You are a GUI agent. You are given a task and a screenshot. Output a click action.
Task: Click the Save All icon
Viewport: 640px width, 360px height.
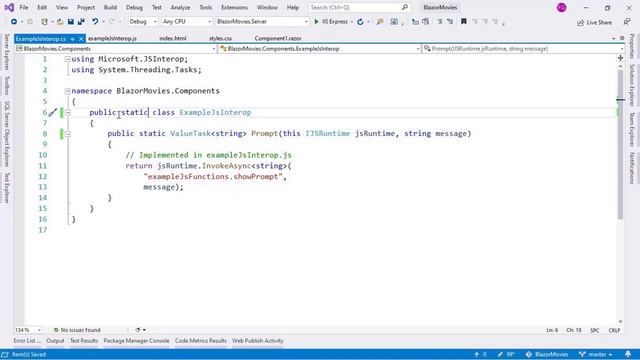[81, 22]
